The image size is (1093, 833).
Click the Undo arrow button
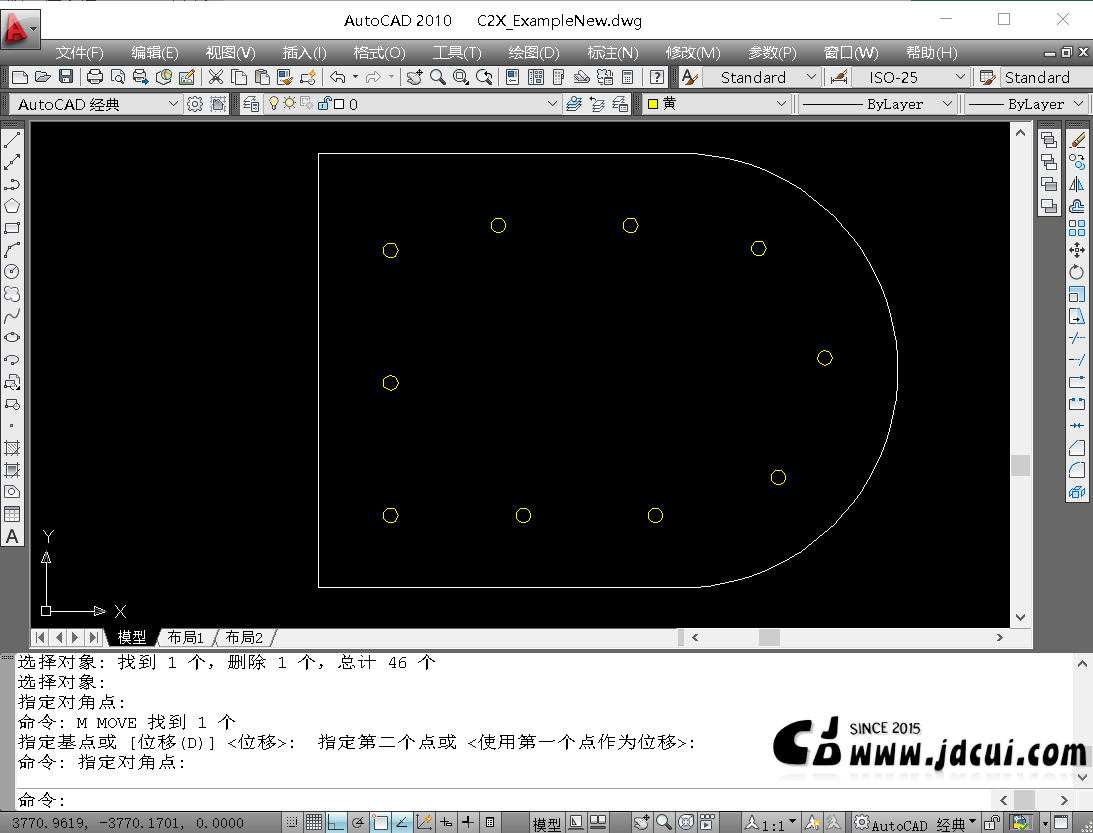coord(338,77)
